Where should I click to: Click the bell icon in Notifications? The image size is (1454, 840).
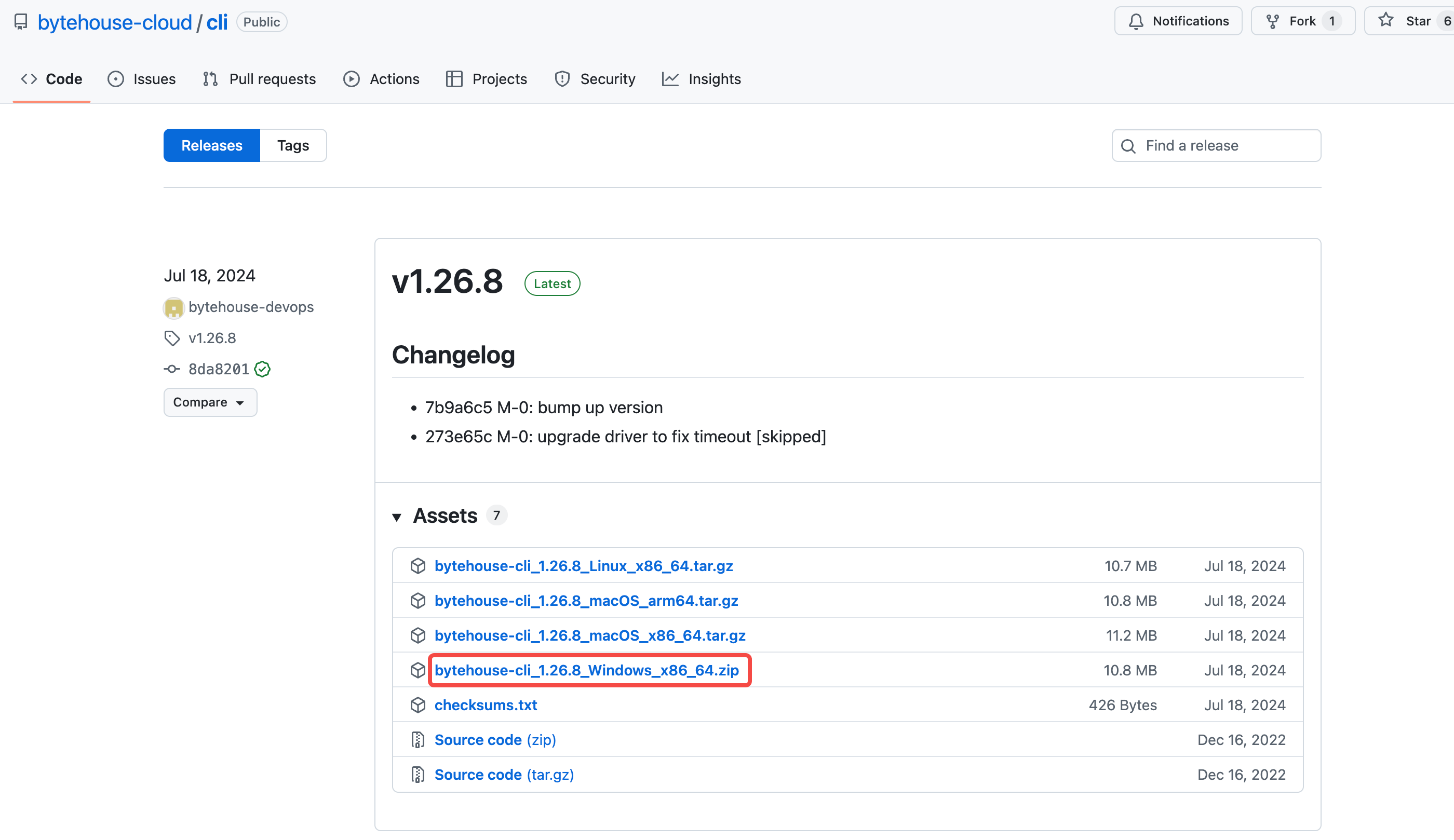[1136, 21]
